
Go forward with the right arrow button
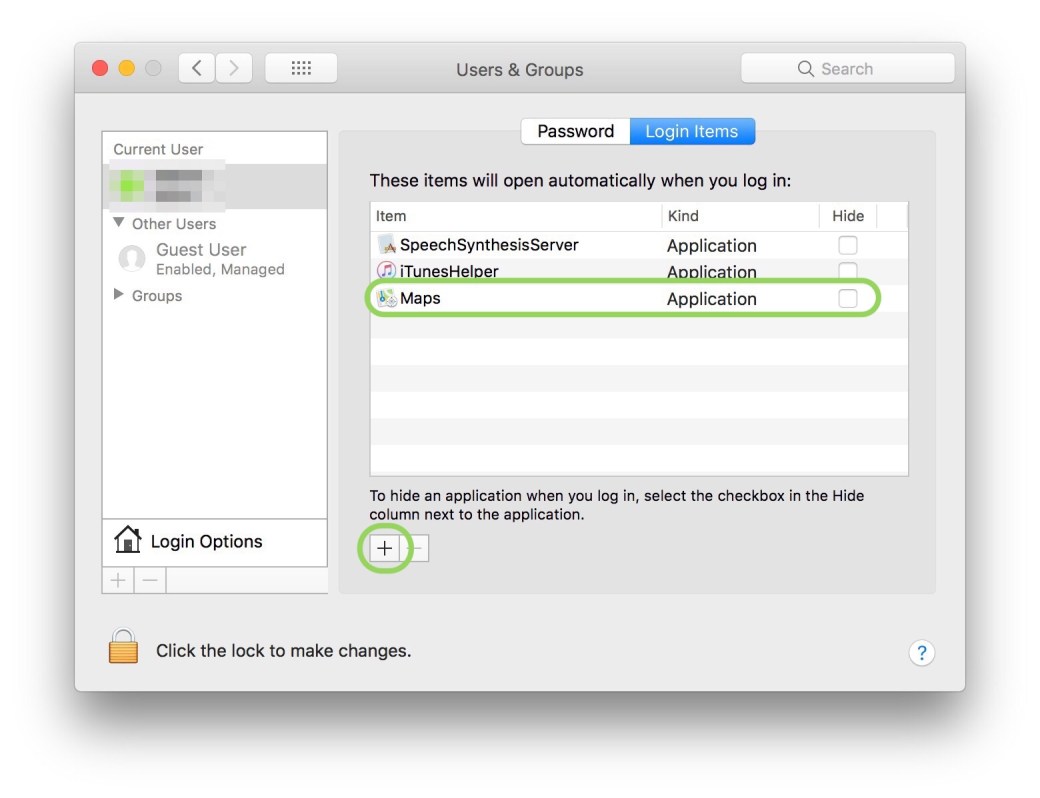click(234, 69)
